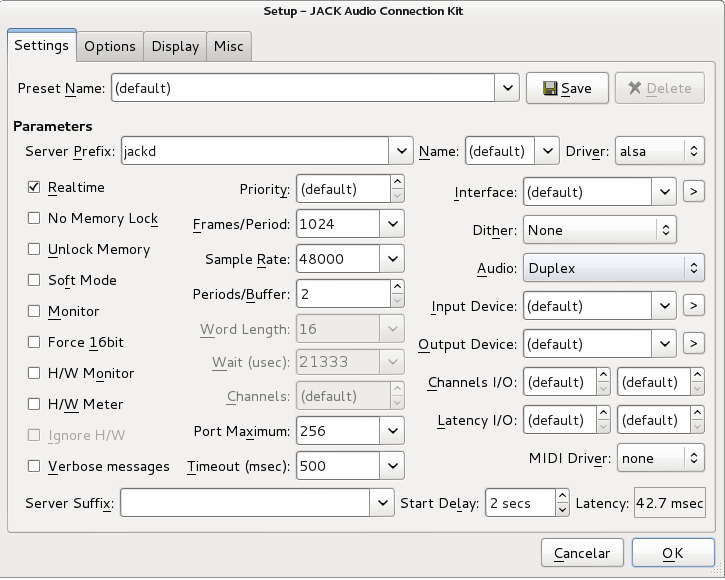Expand the Server Suffix dropdown
The width and height of the screenshot is (725, 580).
click(382, 503)
